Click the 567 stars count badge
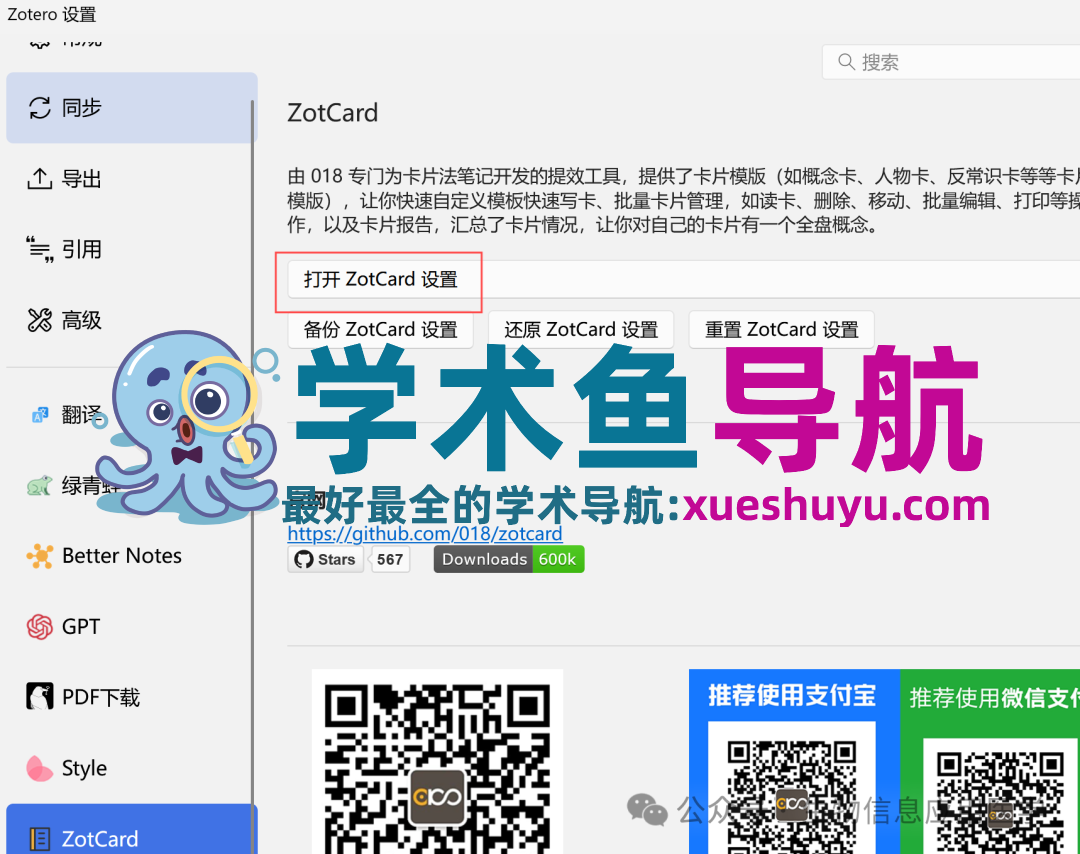The image size is (1080, 854). pos(390,559)
